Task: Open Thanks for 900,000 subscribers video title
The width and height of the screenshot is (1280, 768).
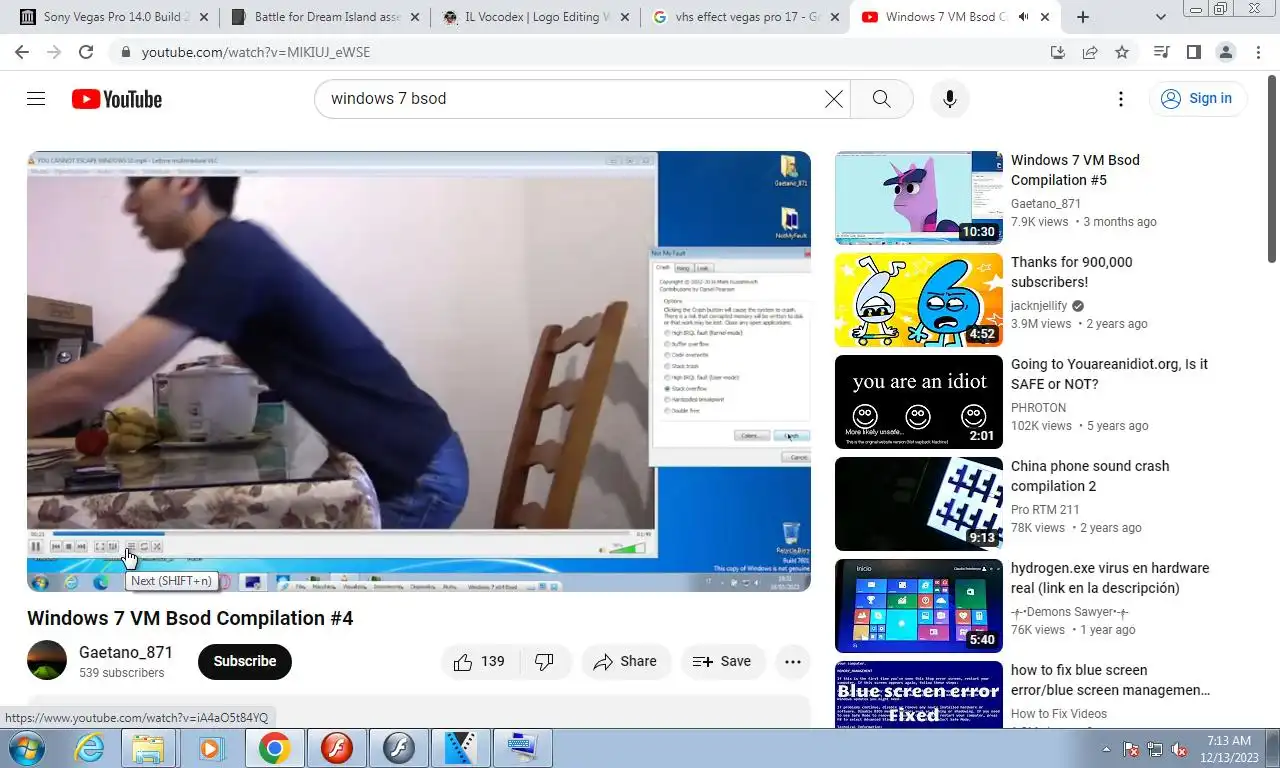Action: pyautogui.click(x=1072, y=272)
